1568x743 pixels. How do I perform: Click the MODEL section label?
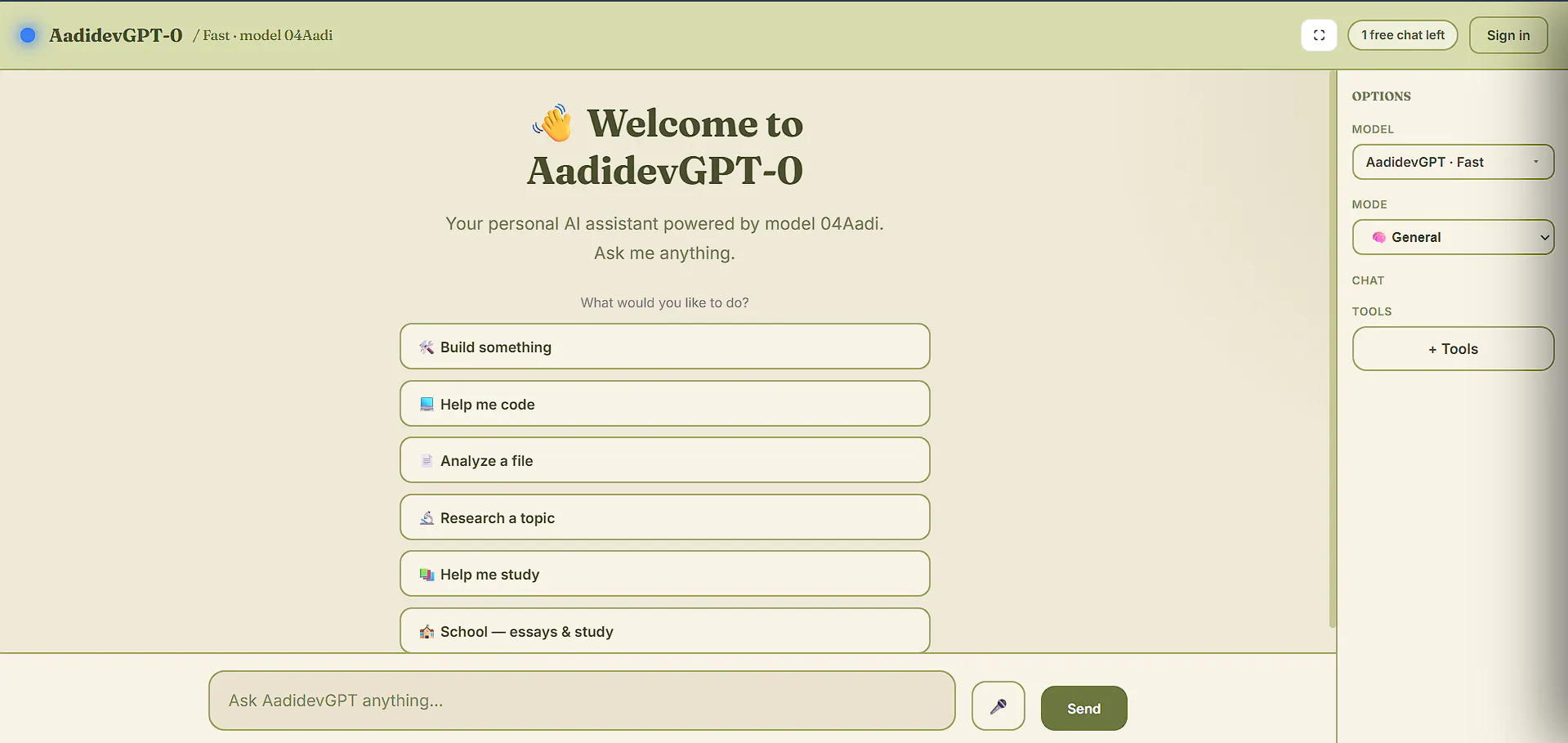pyautogui.click(x=1373, y=129)
